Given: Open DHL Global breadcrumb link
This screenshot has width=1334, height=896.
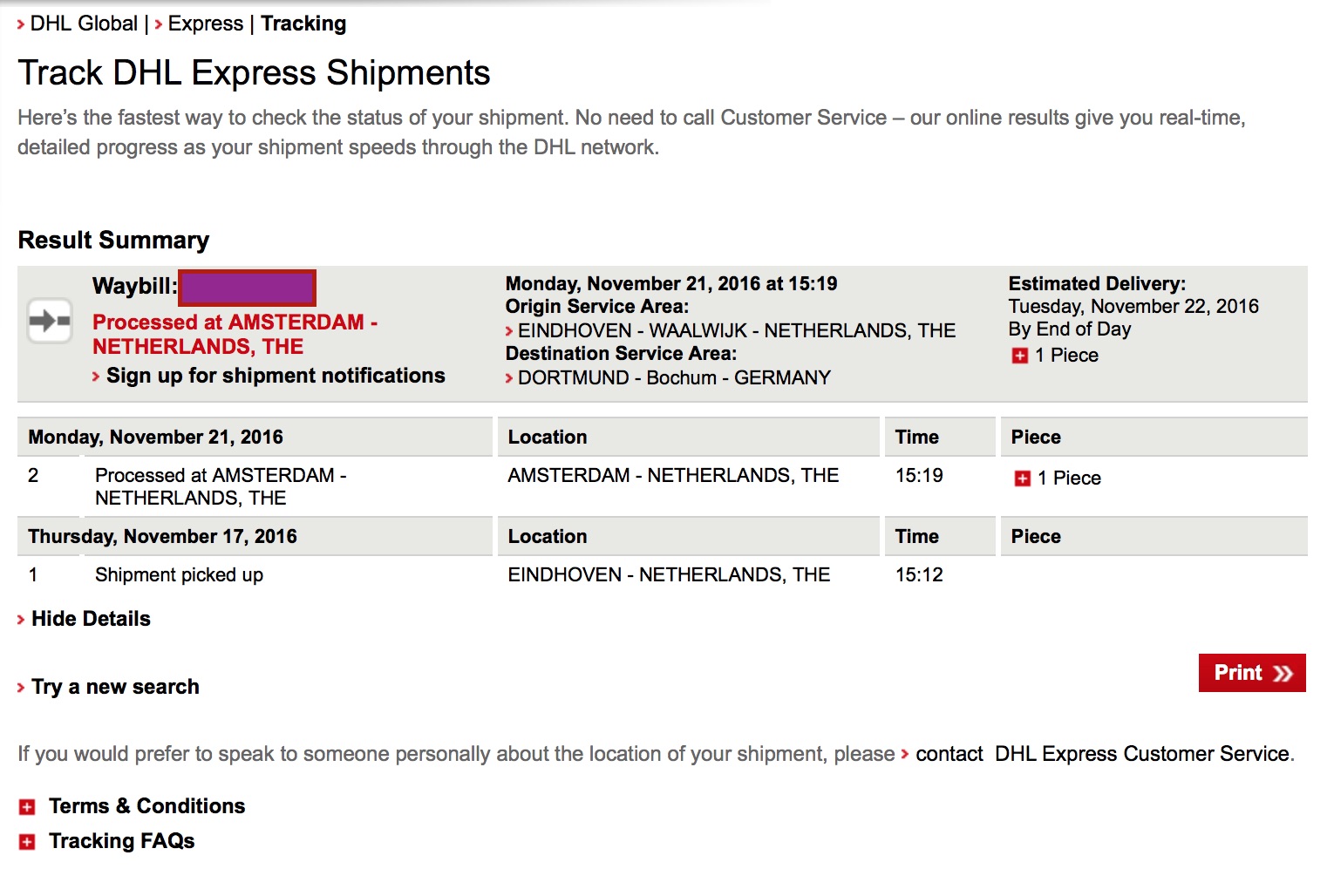Looking at the screenshot, I should (84, 24).
